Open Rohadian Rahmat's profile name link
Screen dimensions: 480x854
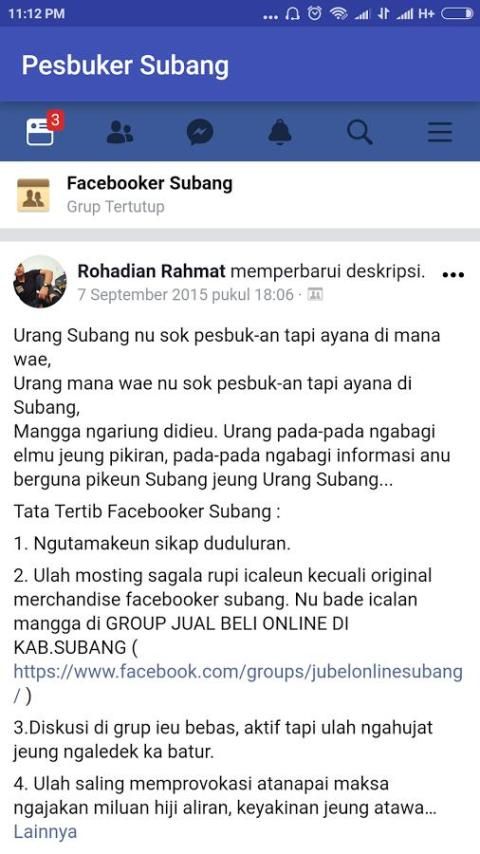click(x=151, y=271)
